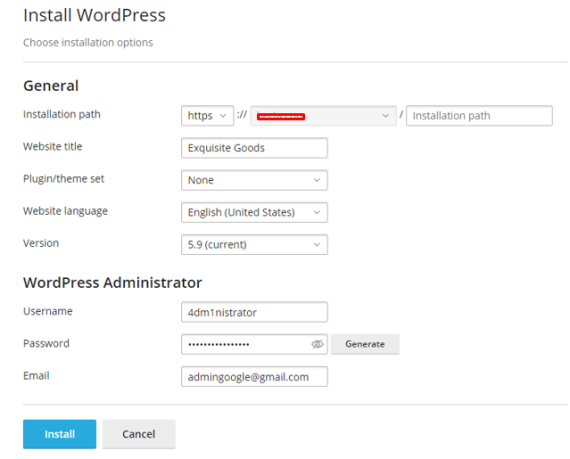
Task: Click the Choose installation options subtitle
Action: click(88, 43)
